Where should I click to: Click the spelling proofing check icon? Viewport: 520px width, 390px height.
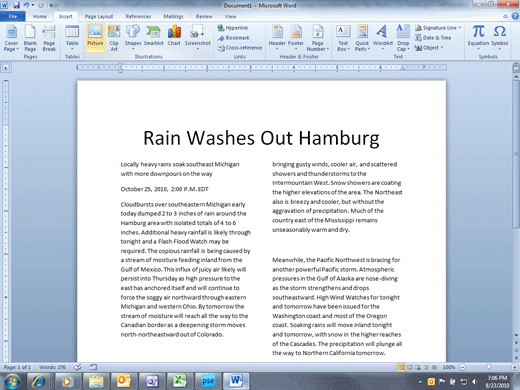click(78, 367)
